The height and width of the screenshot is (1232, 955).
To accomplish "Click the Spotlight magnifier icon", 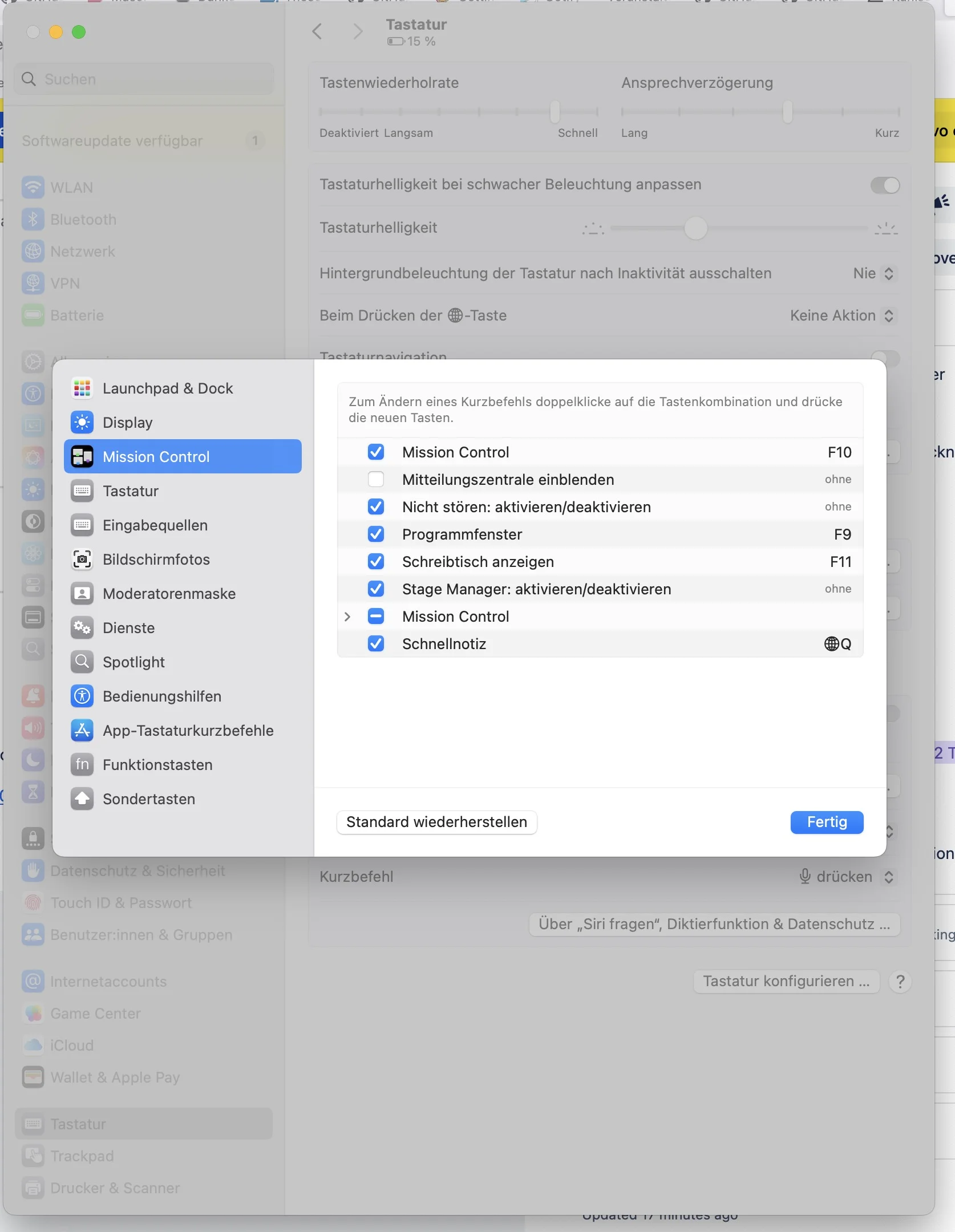I will pos(82,662).
